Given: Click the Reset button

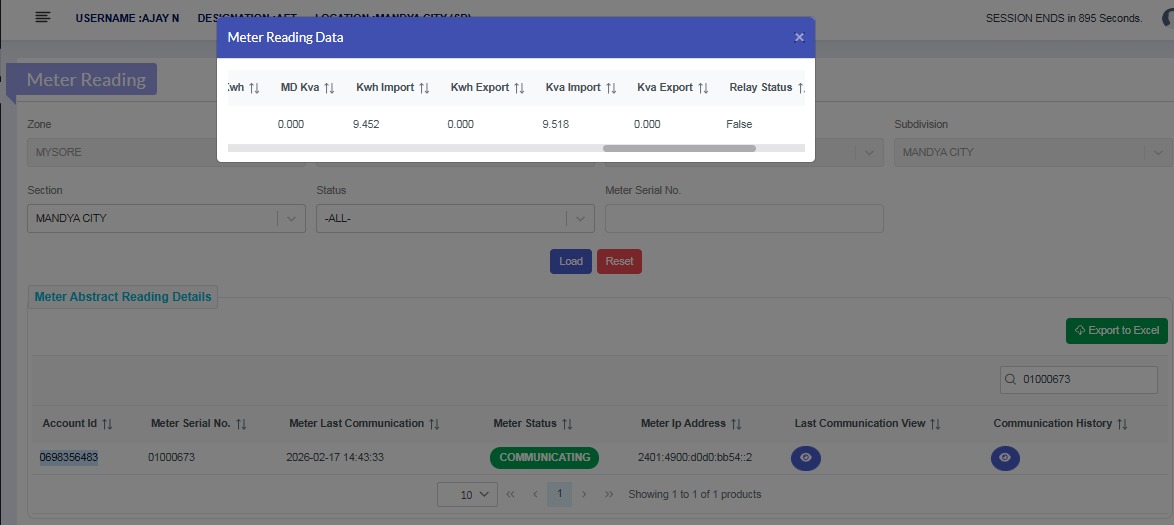Looking at the screenshot, I should click(619, 261).
